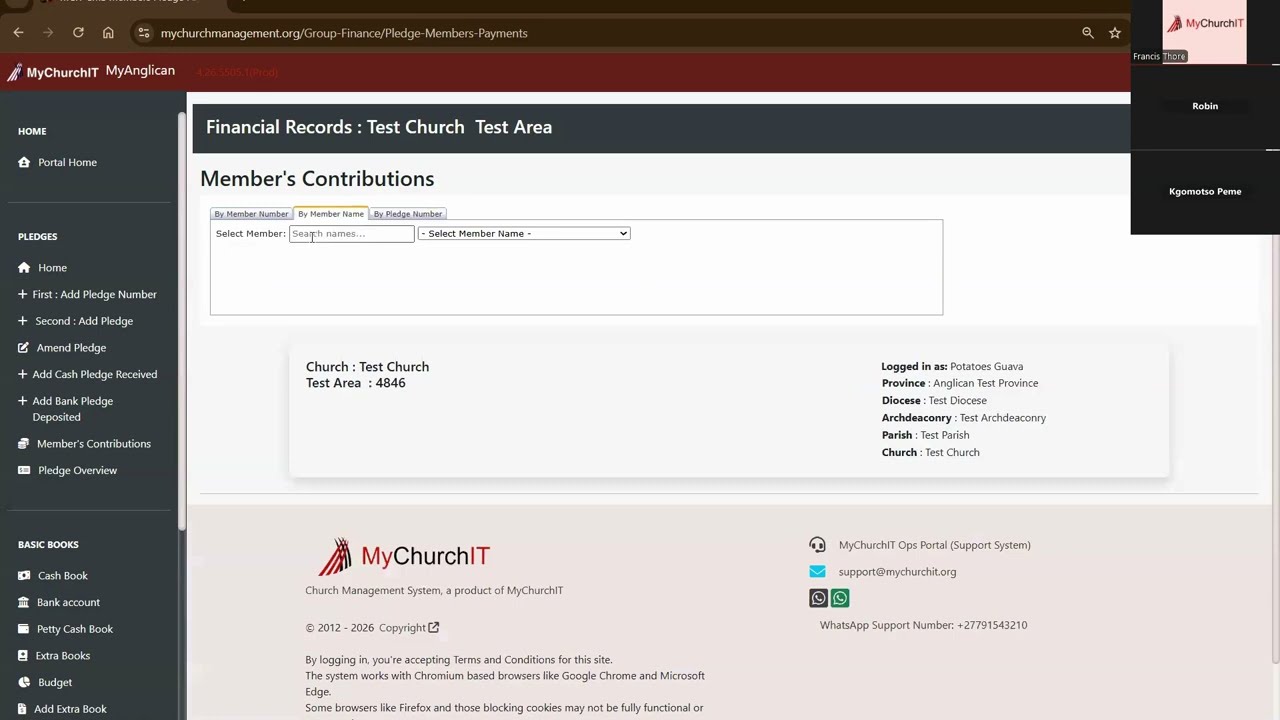
Task: Reload the page with refresh icon
Action: click(x=78, y=33)
